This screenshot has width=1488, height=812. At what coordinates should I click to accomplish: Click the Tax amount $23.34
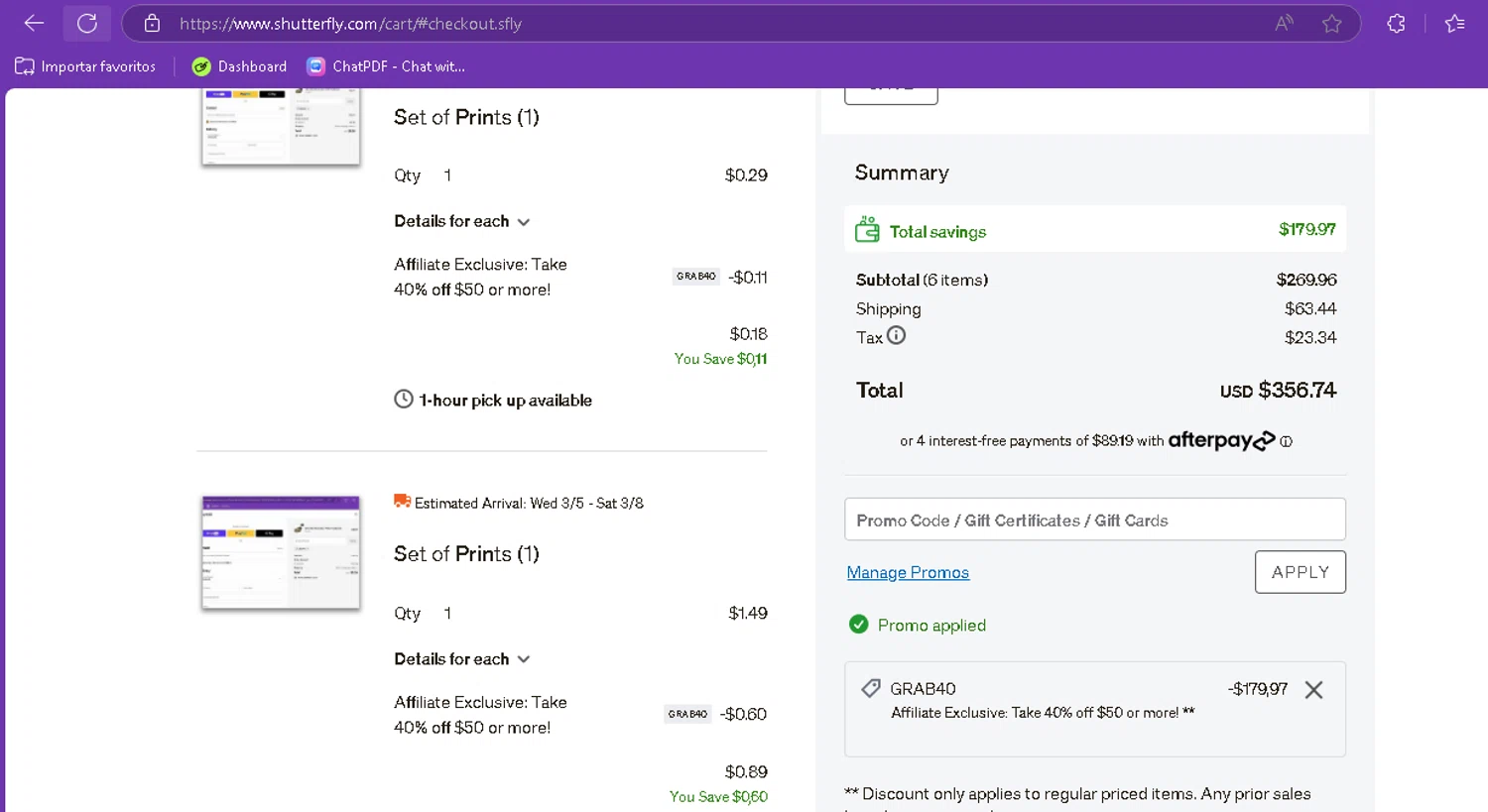click(1310, 337)
